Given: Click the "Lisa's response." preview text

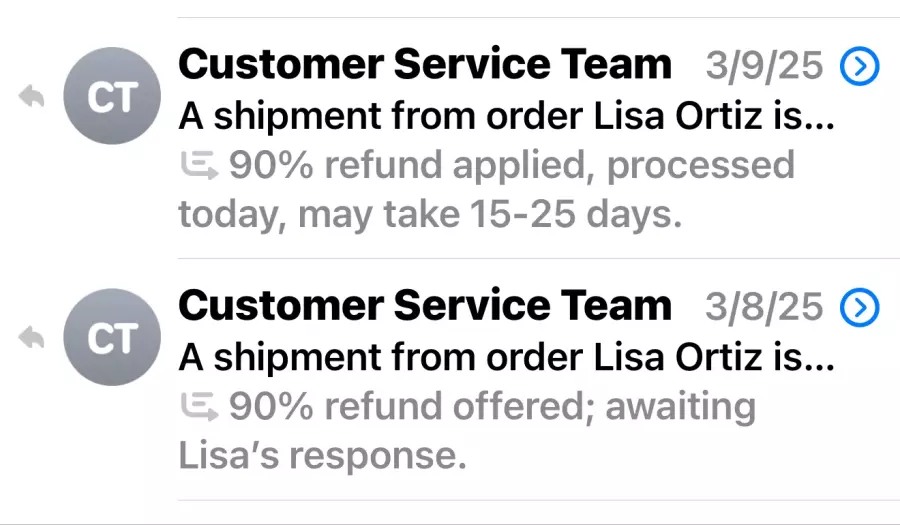Looking at the screenshot, I should [x=322, y=455].
